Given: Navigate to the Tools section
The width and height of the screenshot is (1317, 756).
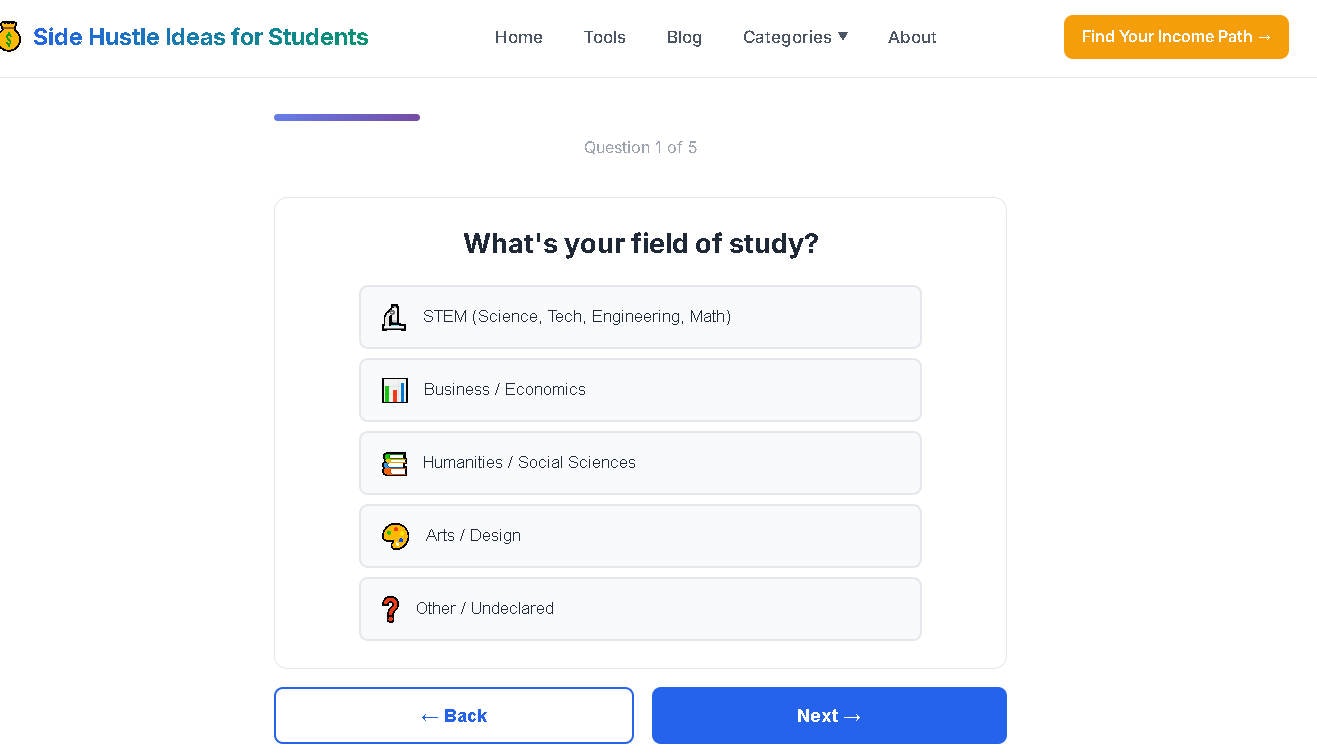Looking at the screenshot, I should click(604, 37).
